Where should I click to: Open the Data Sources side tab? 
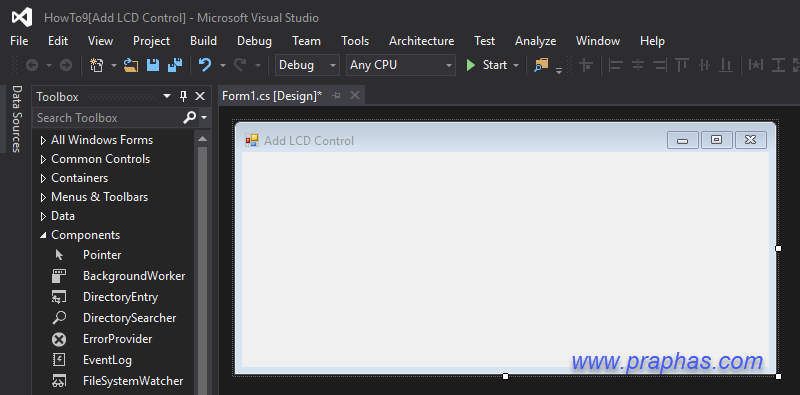(x=17, y=118)
